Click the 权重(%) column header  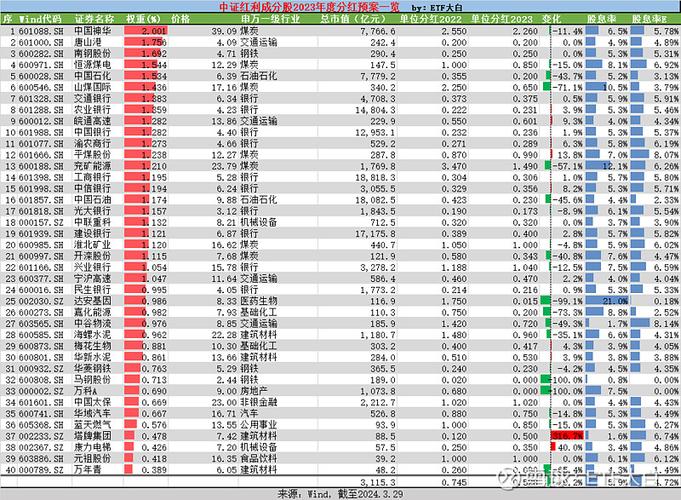click(x=143, y=19)
